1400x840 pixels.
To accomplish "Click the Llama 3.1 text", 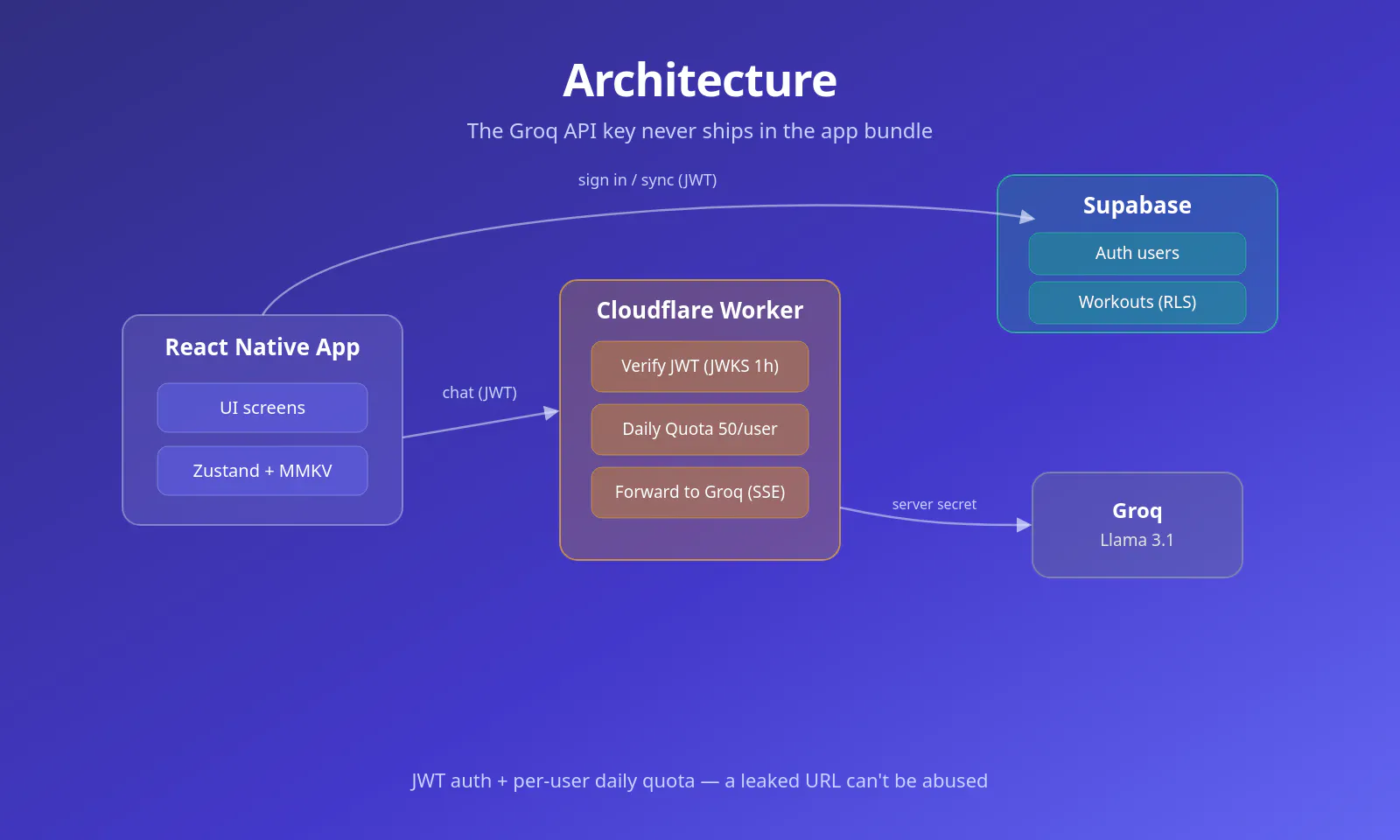I will pyautogui.click(x=1137, y=541).
